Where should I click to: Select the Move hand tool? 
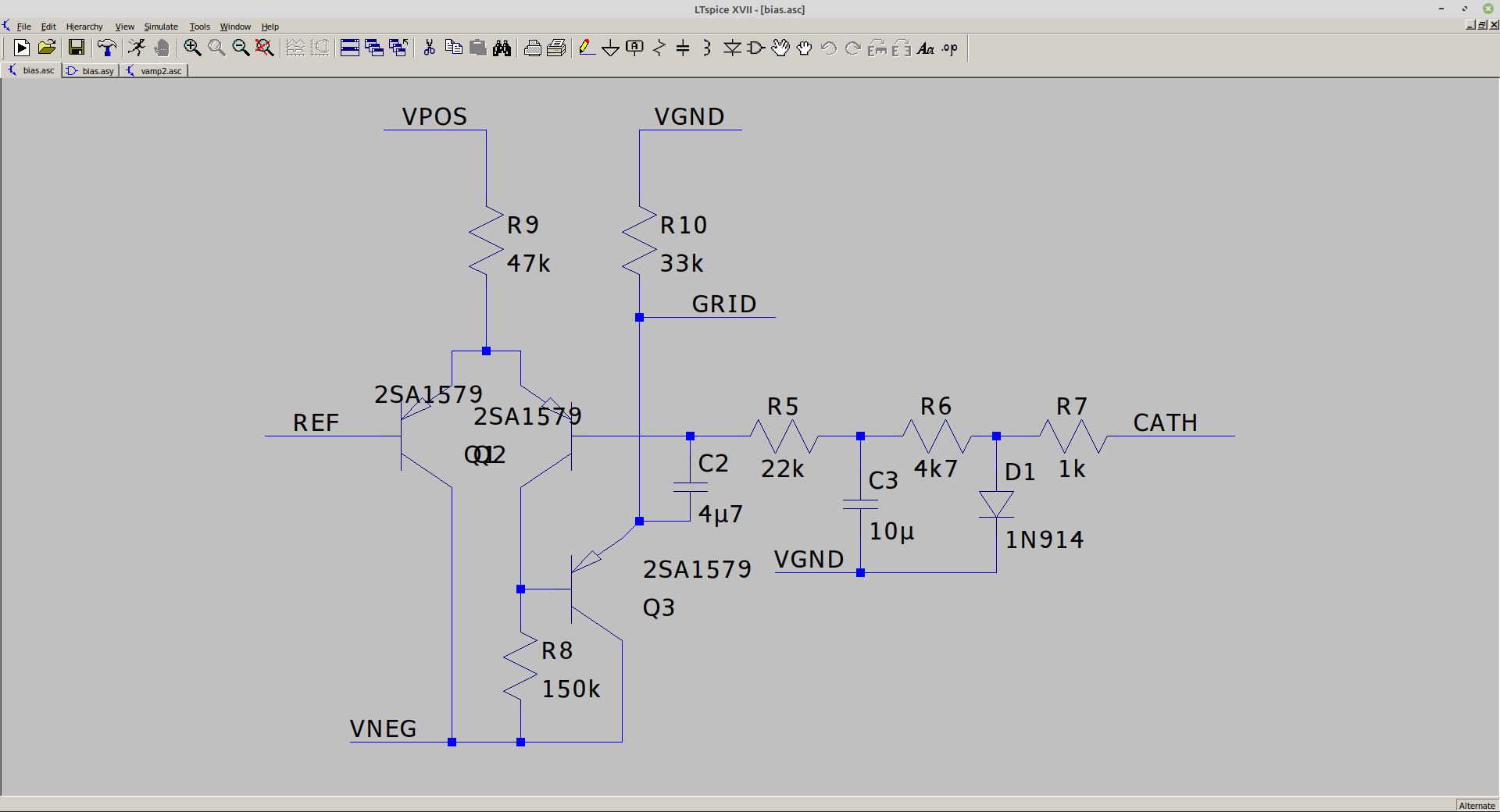point(780,48)
